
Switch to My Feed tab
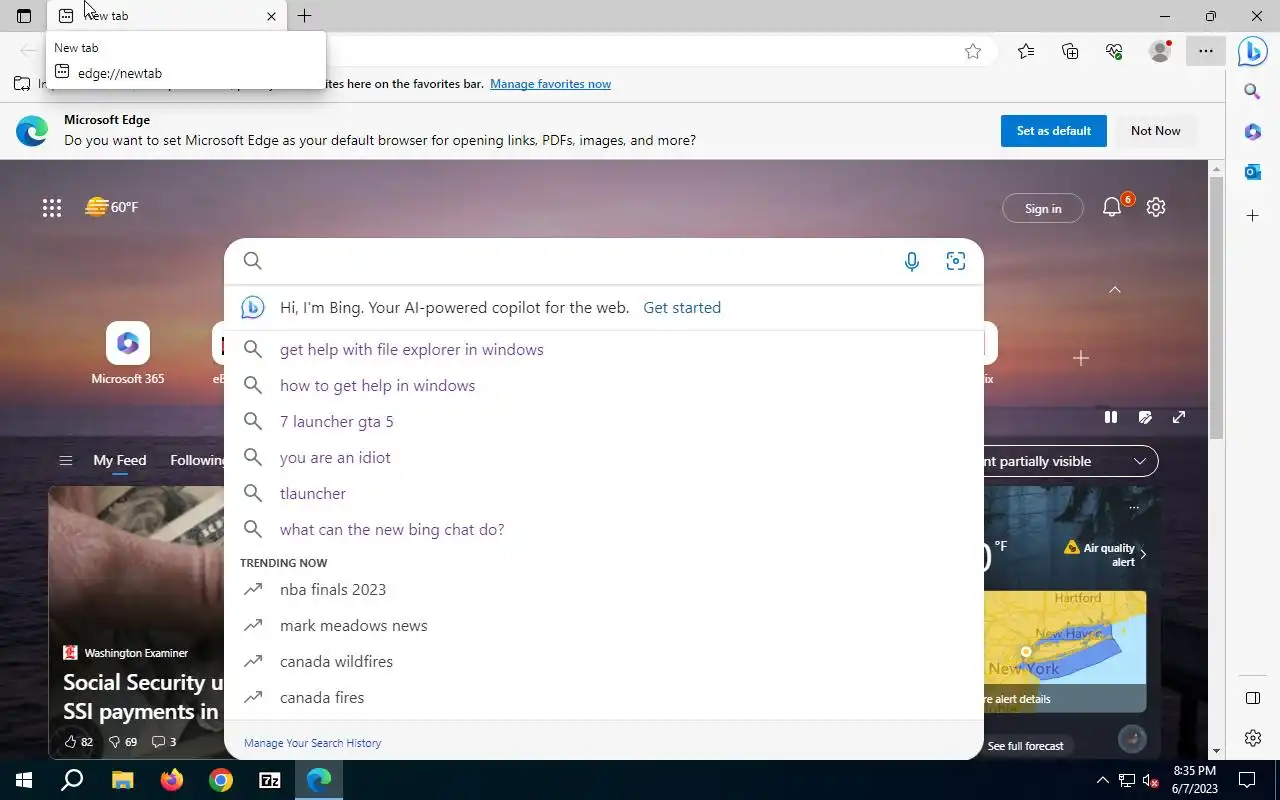point(120,461)
